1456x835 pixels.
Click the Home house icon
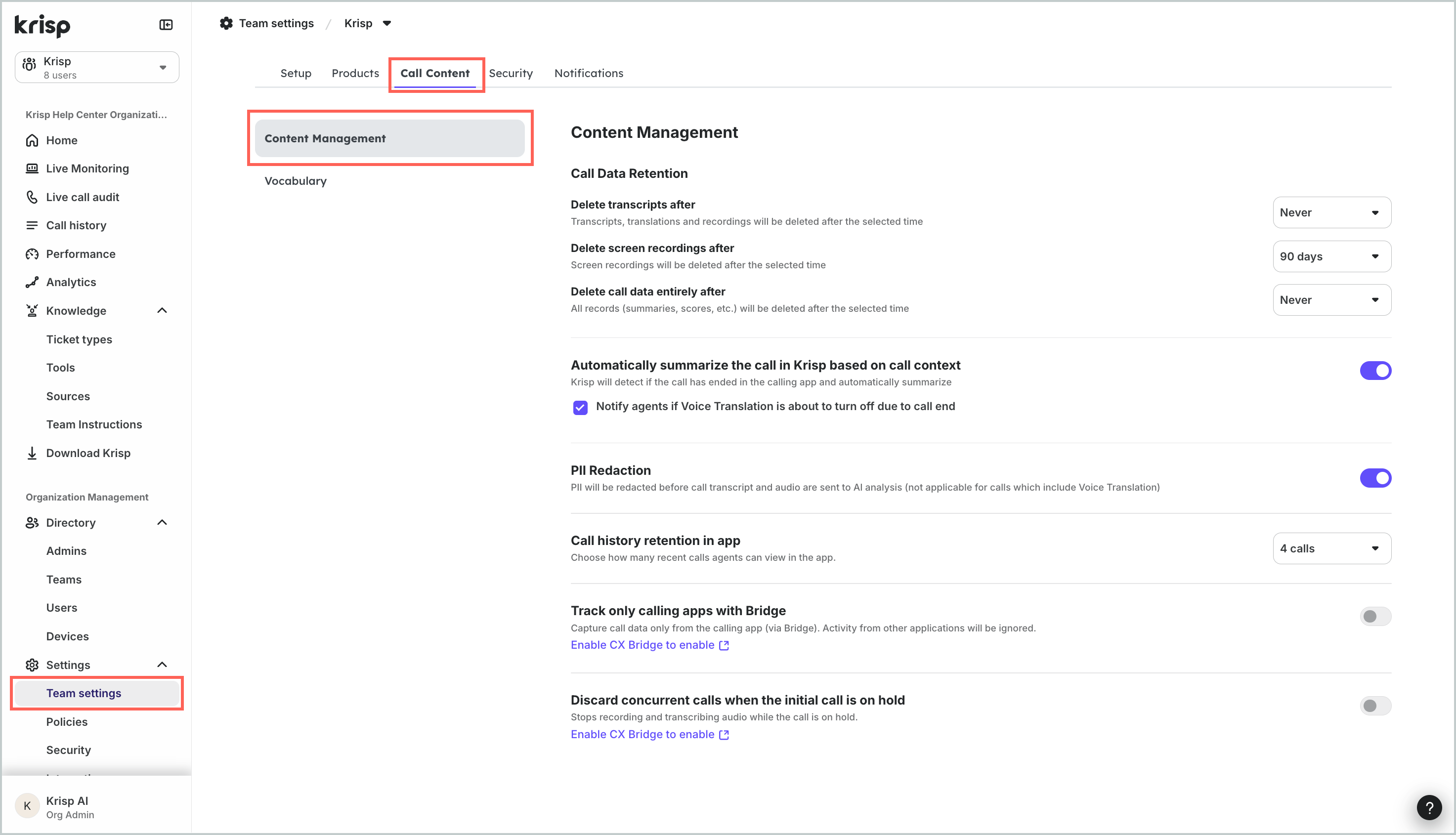tap(32, 140)
